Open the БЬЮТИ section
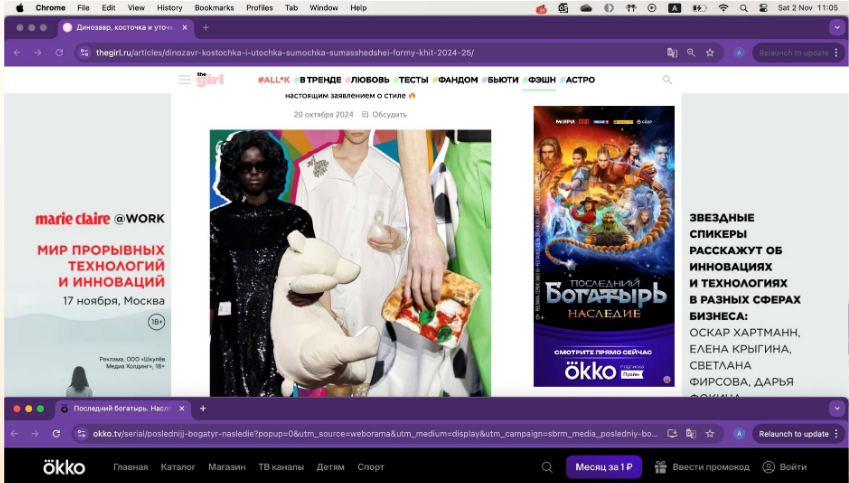The image size is (849, 483). point(500,80)
